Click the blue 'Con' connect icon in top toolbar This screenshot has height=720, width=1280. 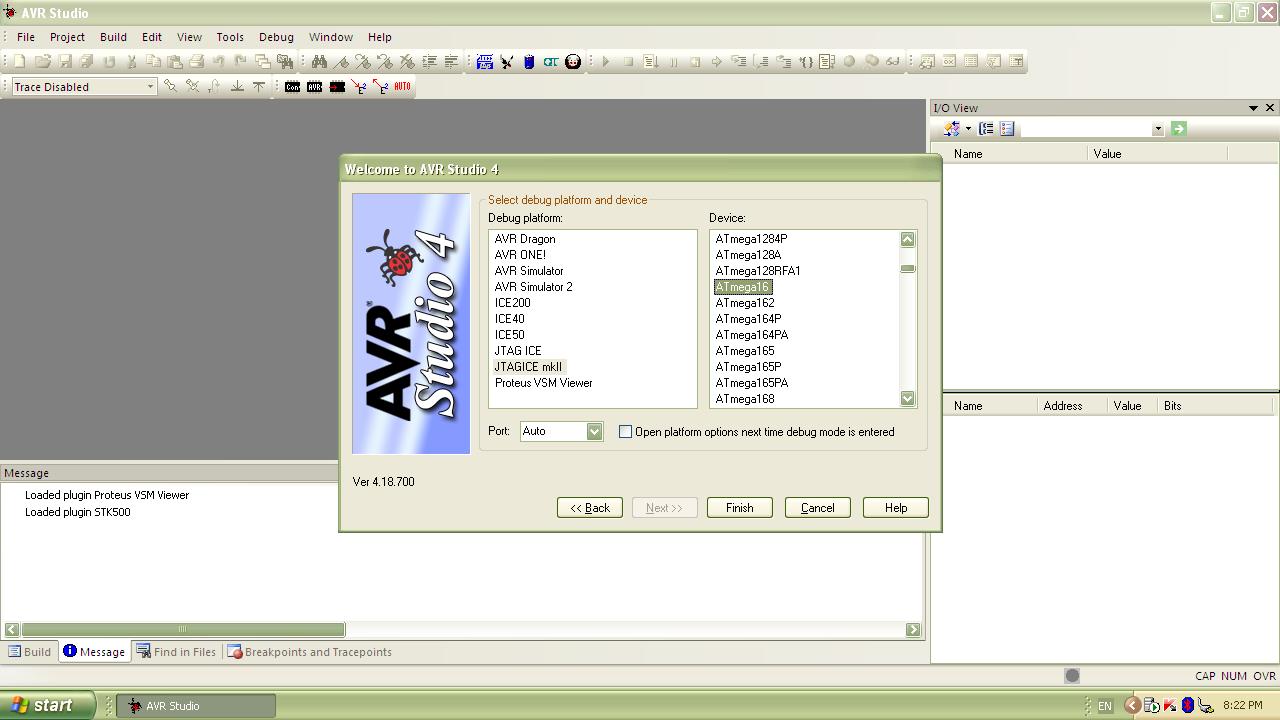pyautogui.click(x=485, y=61)
